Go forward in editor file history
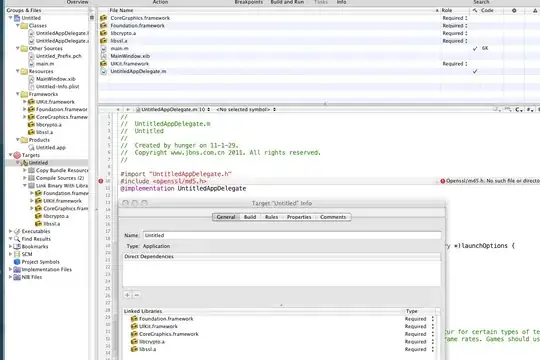Image resolution: width=540 pixels, height=360 pixels. tap(127, 110)
